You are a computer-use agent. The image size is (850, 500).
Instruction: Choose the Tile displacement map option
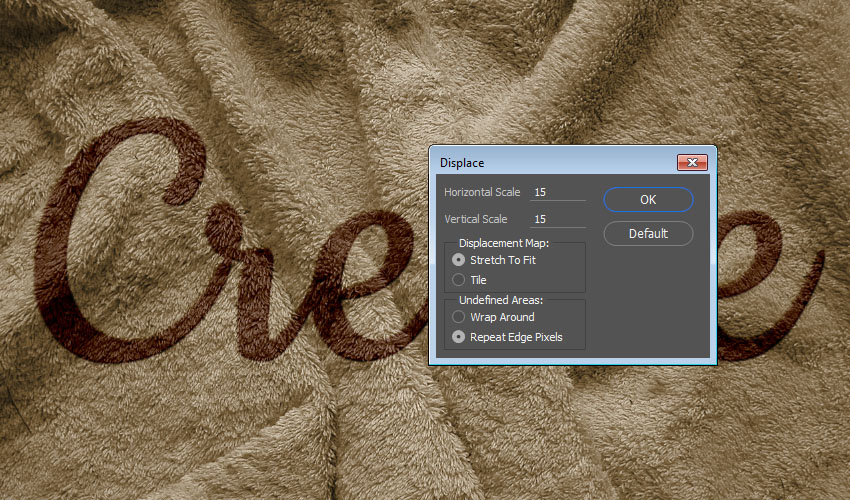pyautogui.click(x=459, y=280)
